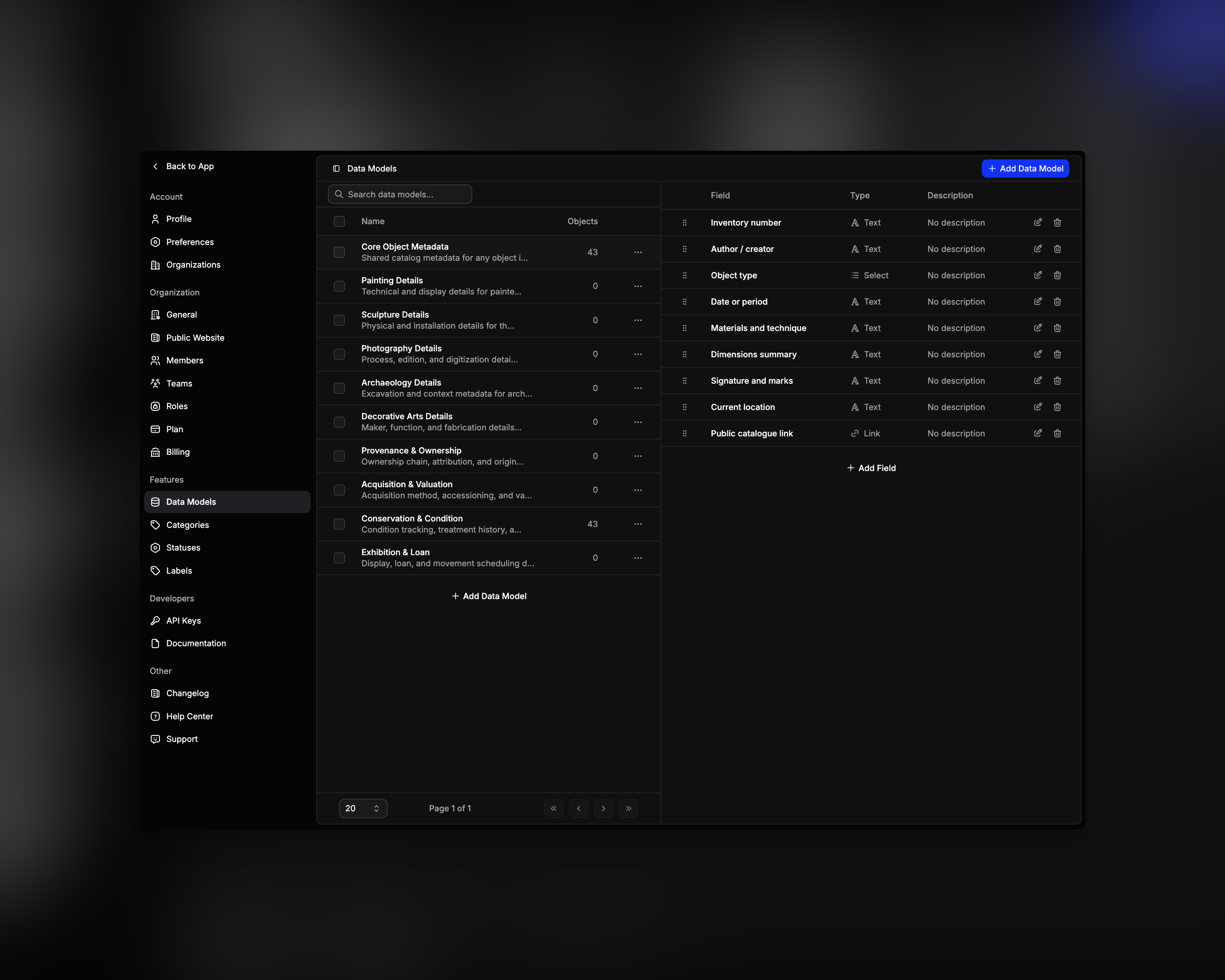Edit the Public catalogue link field
The image size is (1225, 980).
(1037, 434)
